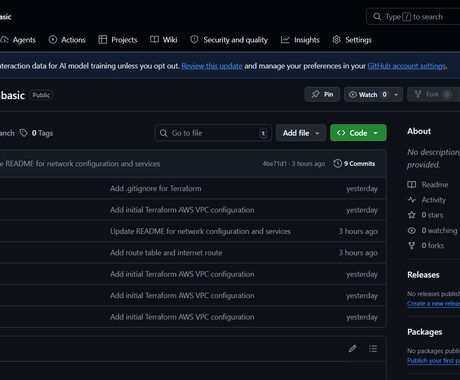Open the Insights tab
The image size is (460, 380).
pyautogui.click(x=300, y=40)
